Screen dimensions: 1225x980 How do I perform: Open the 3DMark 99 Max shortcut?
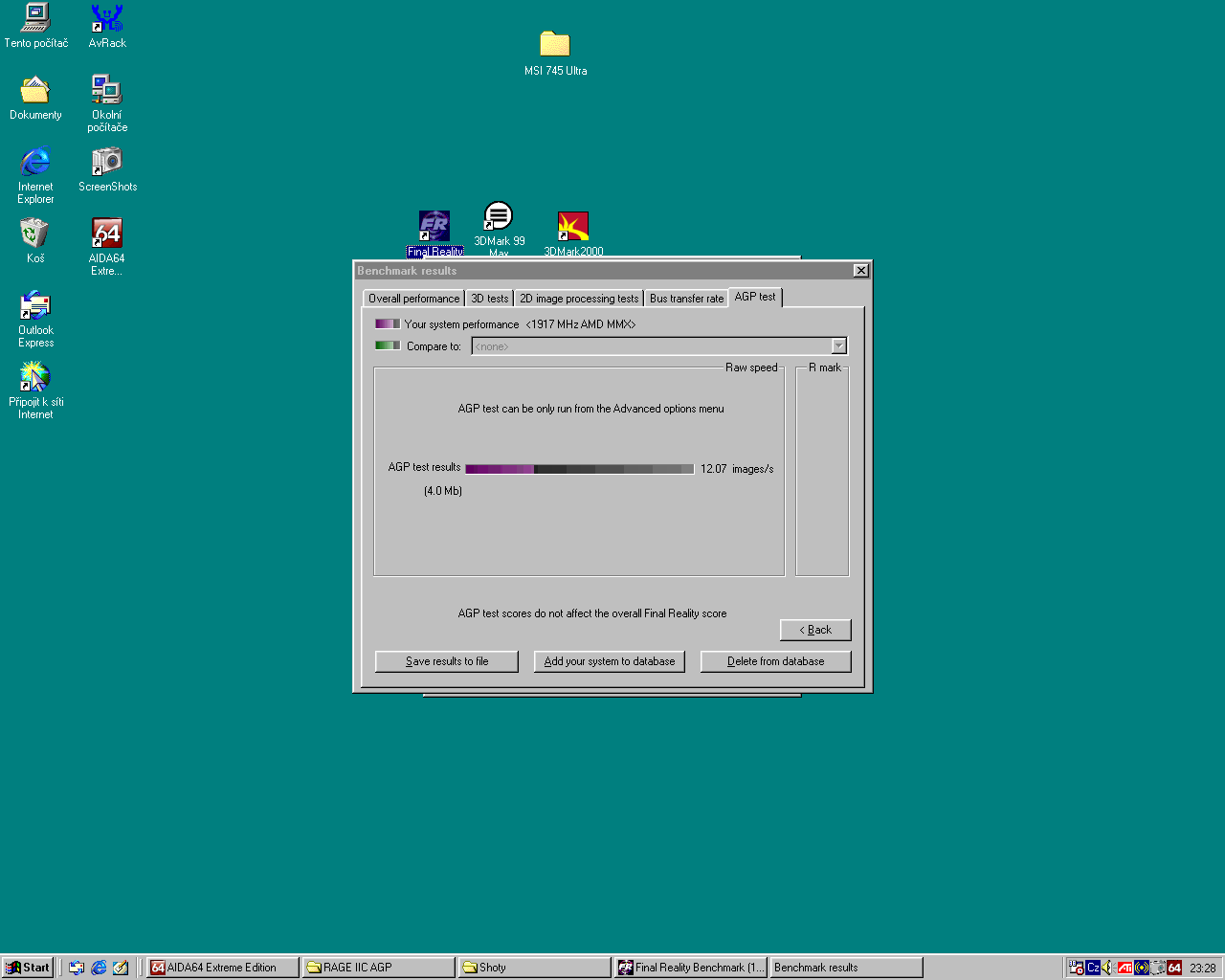(499, 218)
